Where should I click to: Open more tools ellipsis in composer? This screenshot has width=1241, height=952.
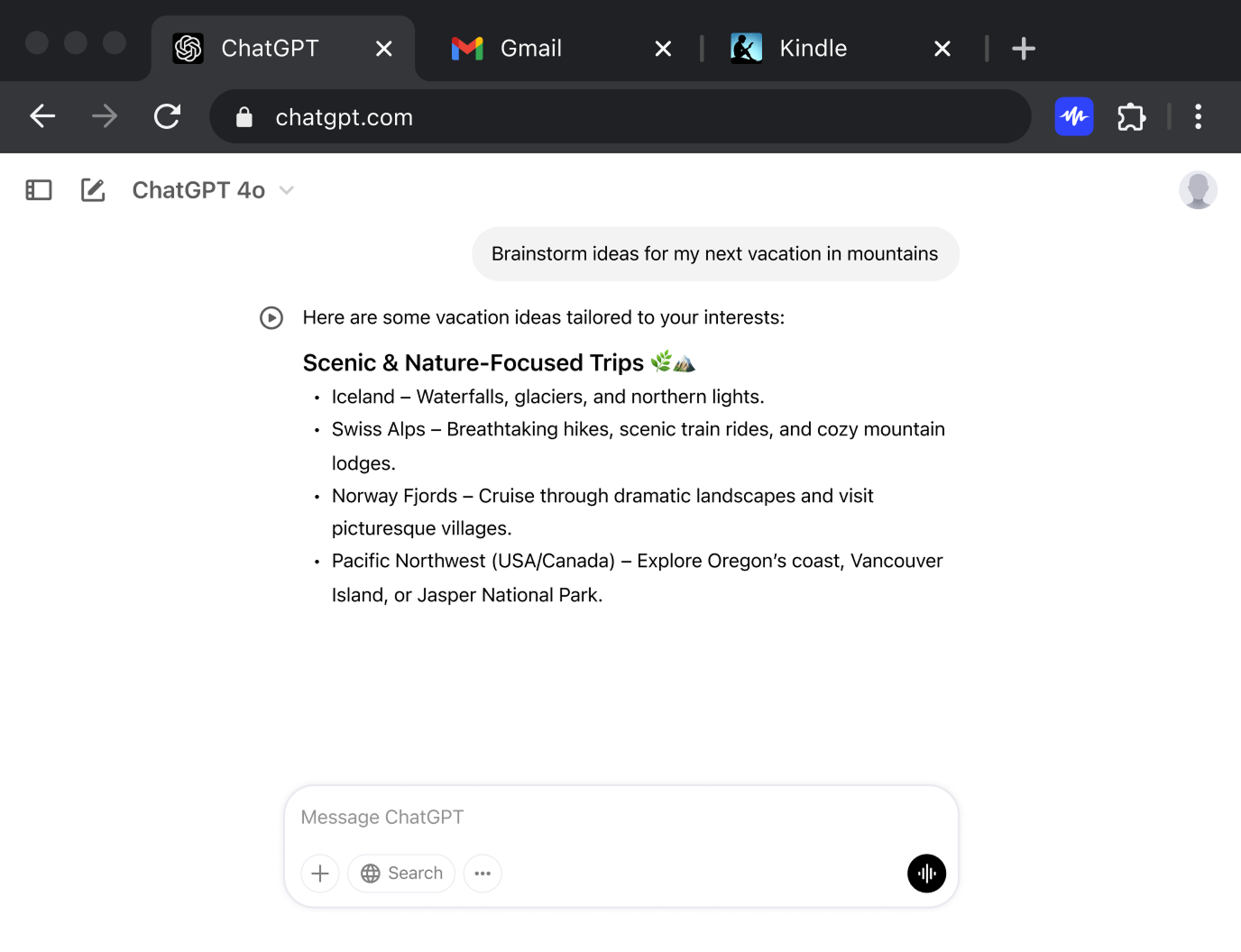tap(483, 874)
